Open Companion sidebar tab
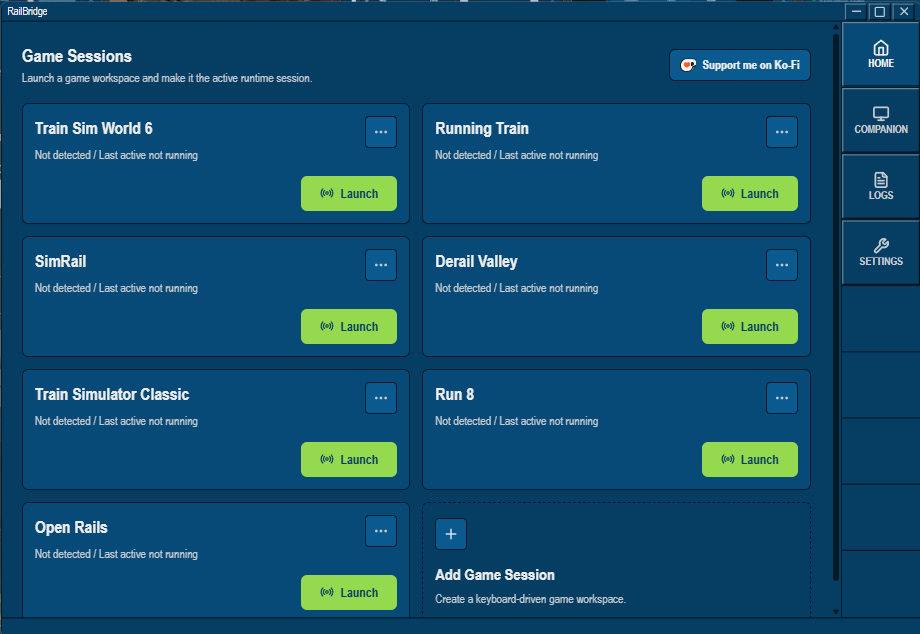Screen dimensions: 920x634 (881, 121)
